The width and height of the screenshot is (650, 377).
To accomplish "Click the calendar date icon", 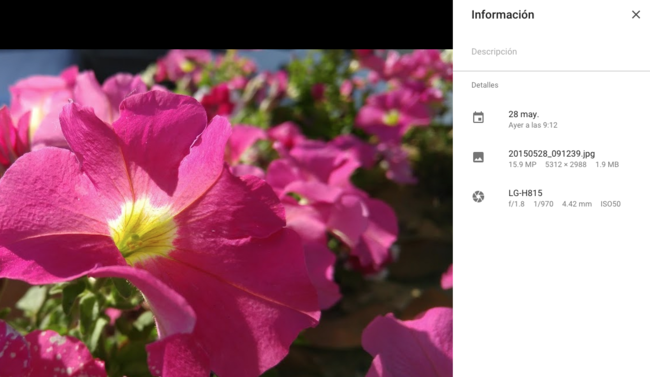I will click(x=478, y=117).
